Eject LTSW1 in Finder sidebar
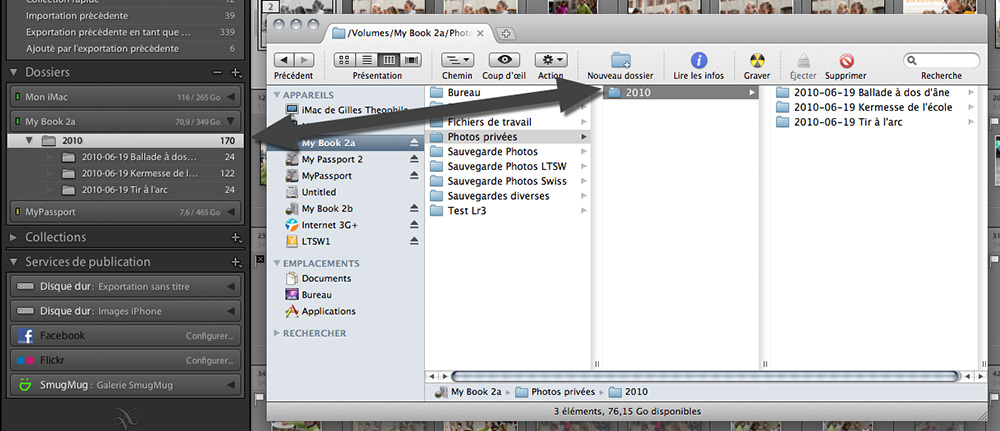 pos(414,242)
